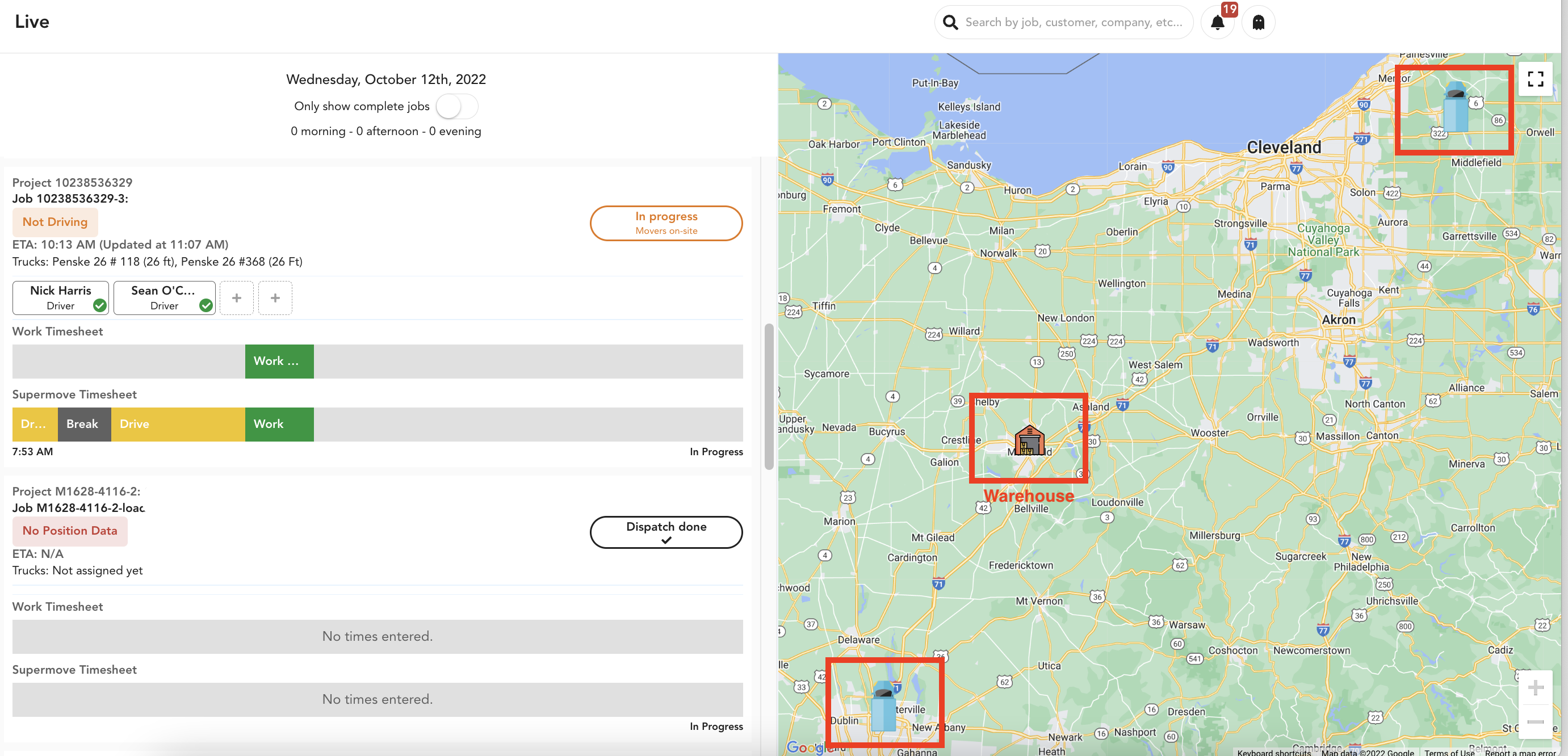Click Job M1628-4116-2-load title
This screenshot has height=756, width=1568.
pyautogui.click(x=78, y=509)
